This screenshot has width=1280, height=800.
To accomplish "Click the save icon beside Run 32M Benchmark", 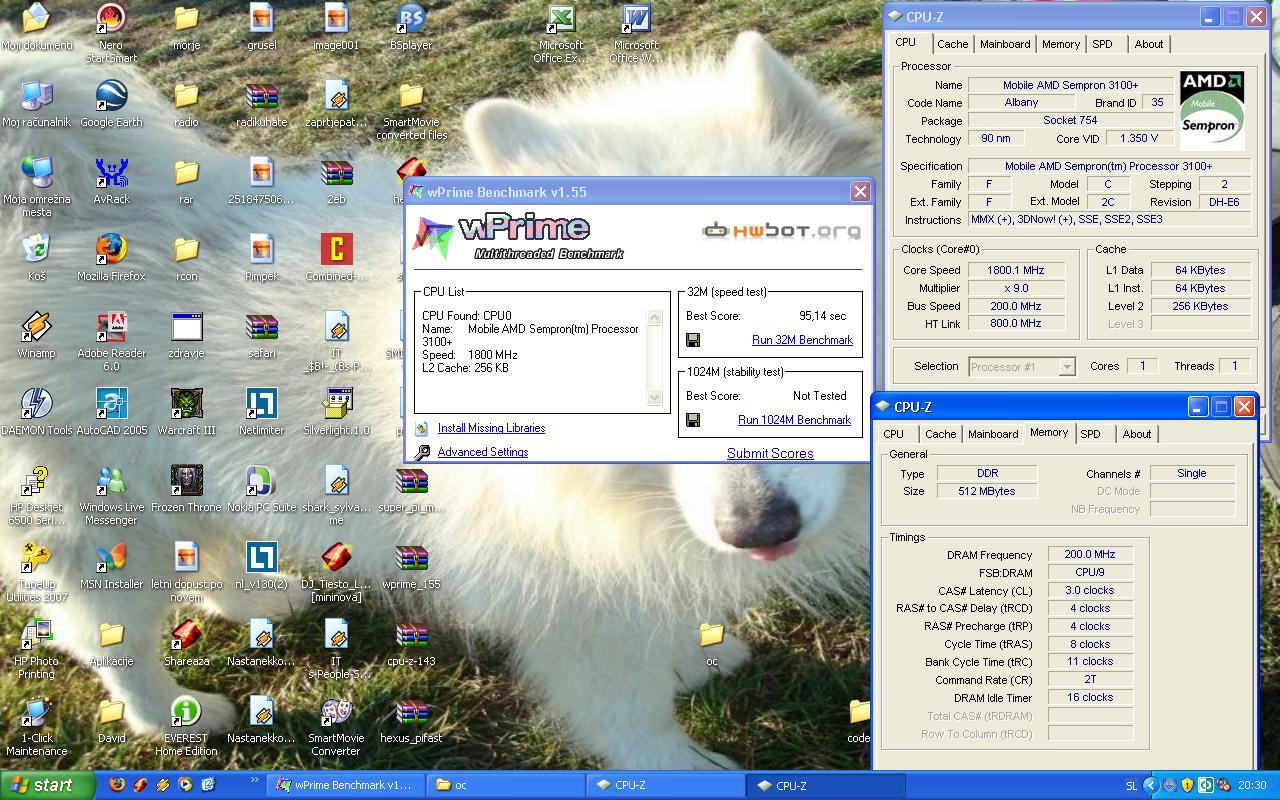I will (693, 340).
